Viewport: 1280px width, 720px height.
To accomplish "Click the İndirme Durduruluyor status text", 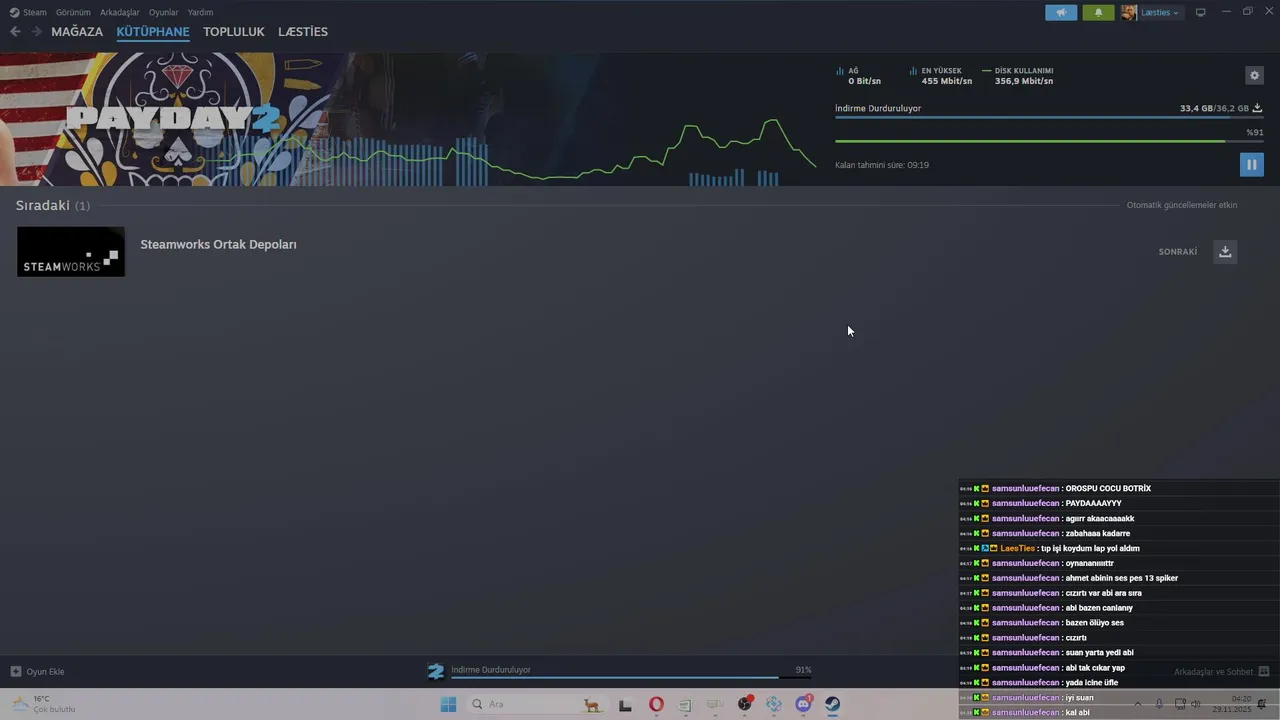I will [x=878, y=108].
